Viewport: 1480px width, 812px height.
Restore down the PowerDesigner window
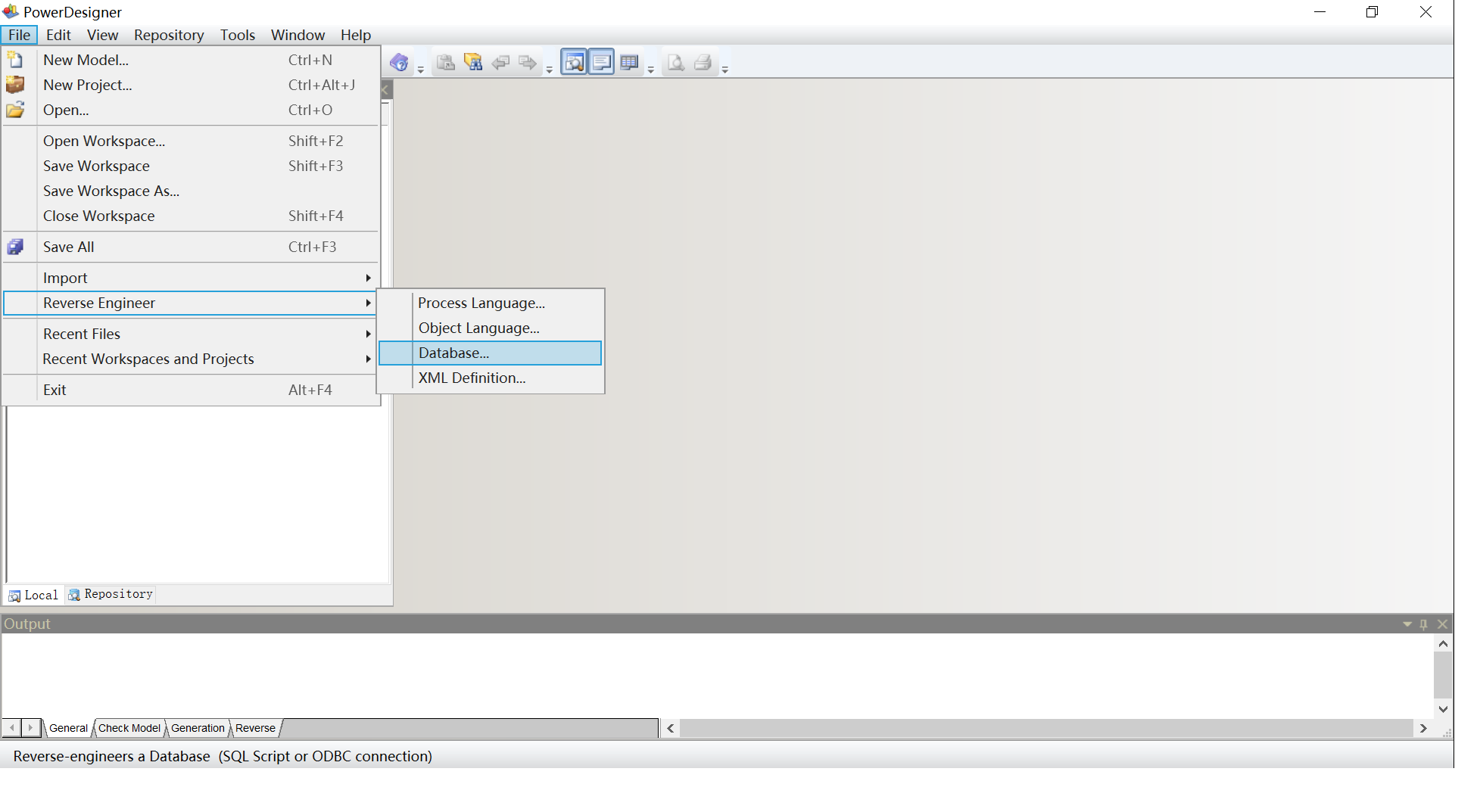pyautogui.click(x=1373, y=12)
